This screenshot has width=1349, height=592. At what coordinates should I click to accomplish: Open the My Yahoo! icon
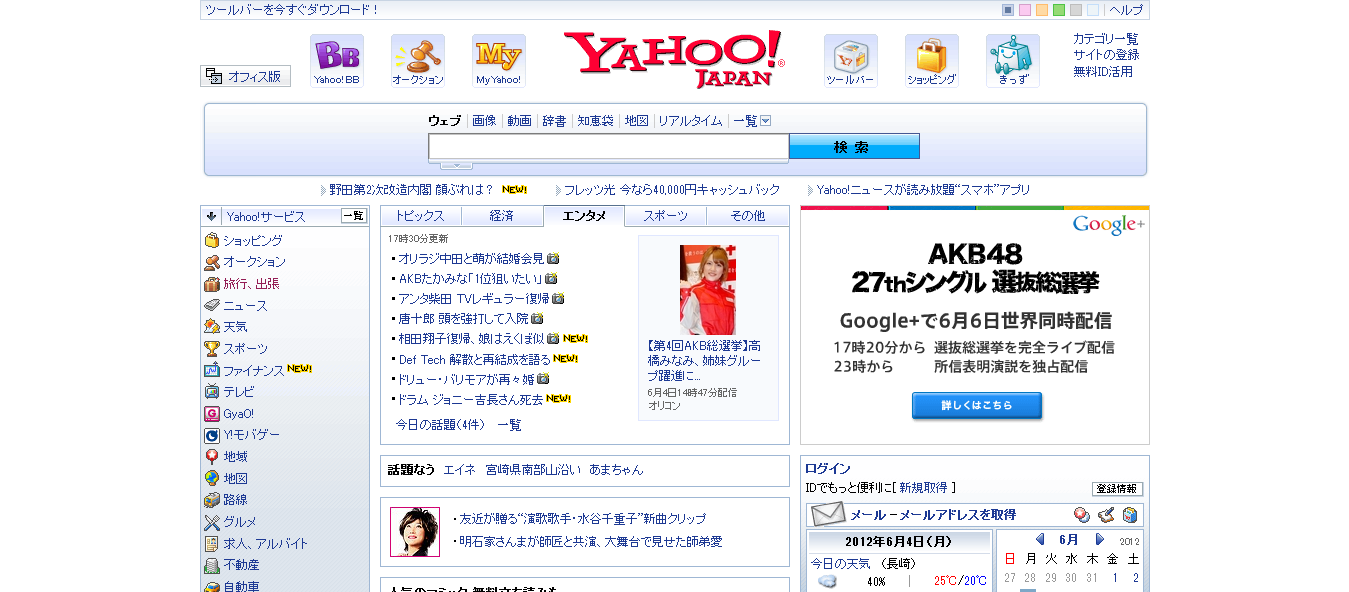tap(499, 61)
